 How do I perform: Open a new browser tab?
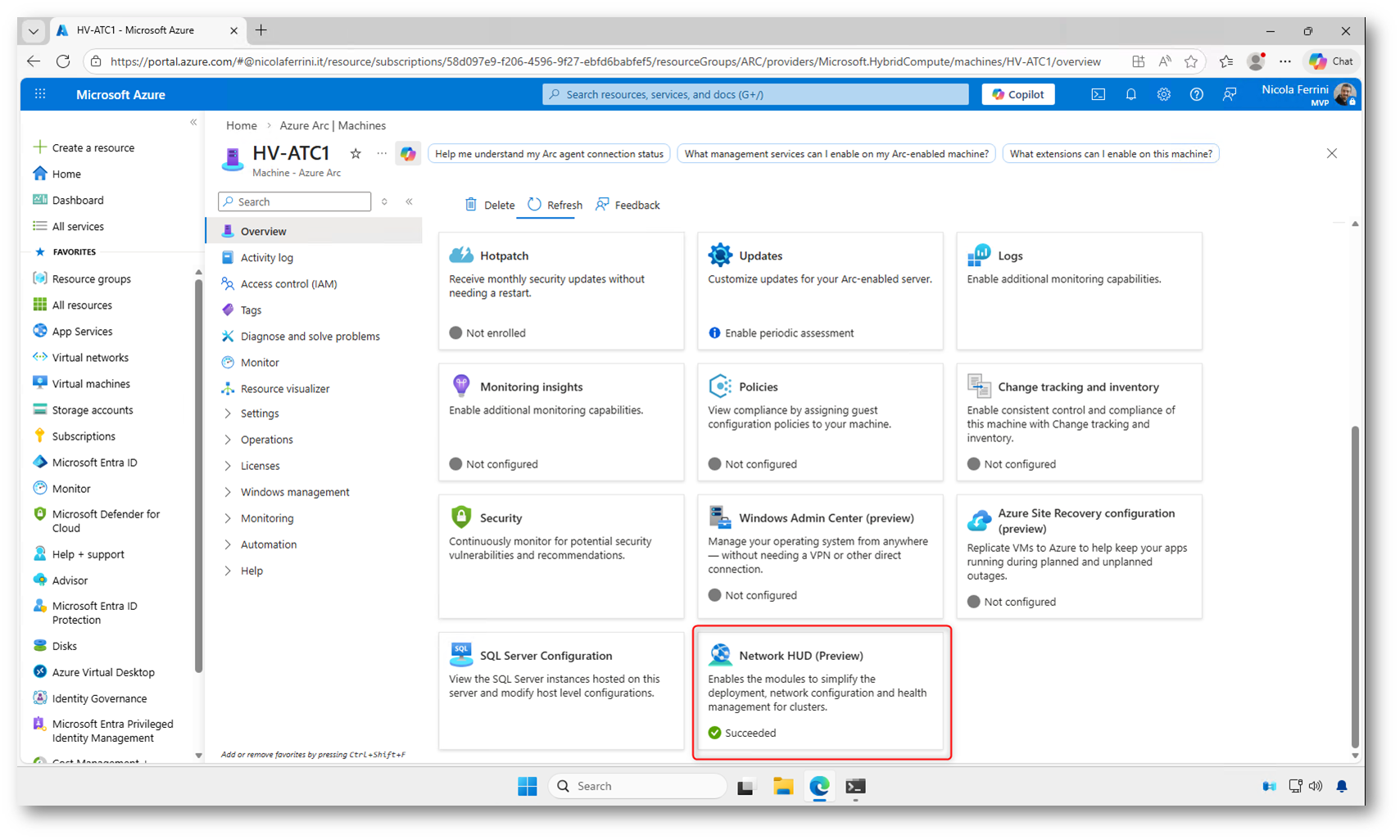pyautogui.click(x=261, y=31)
